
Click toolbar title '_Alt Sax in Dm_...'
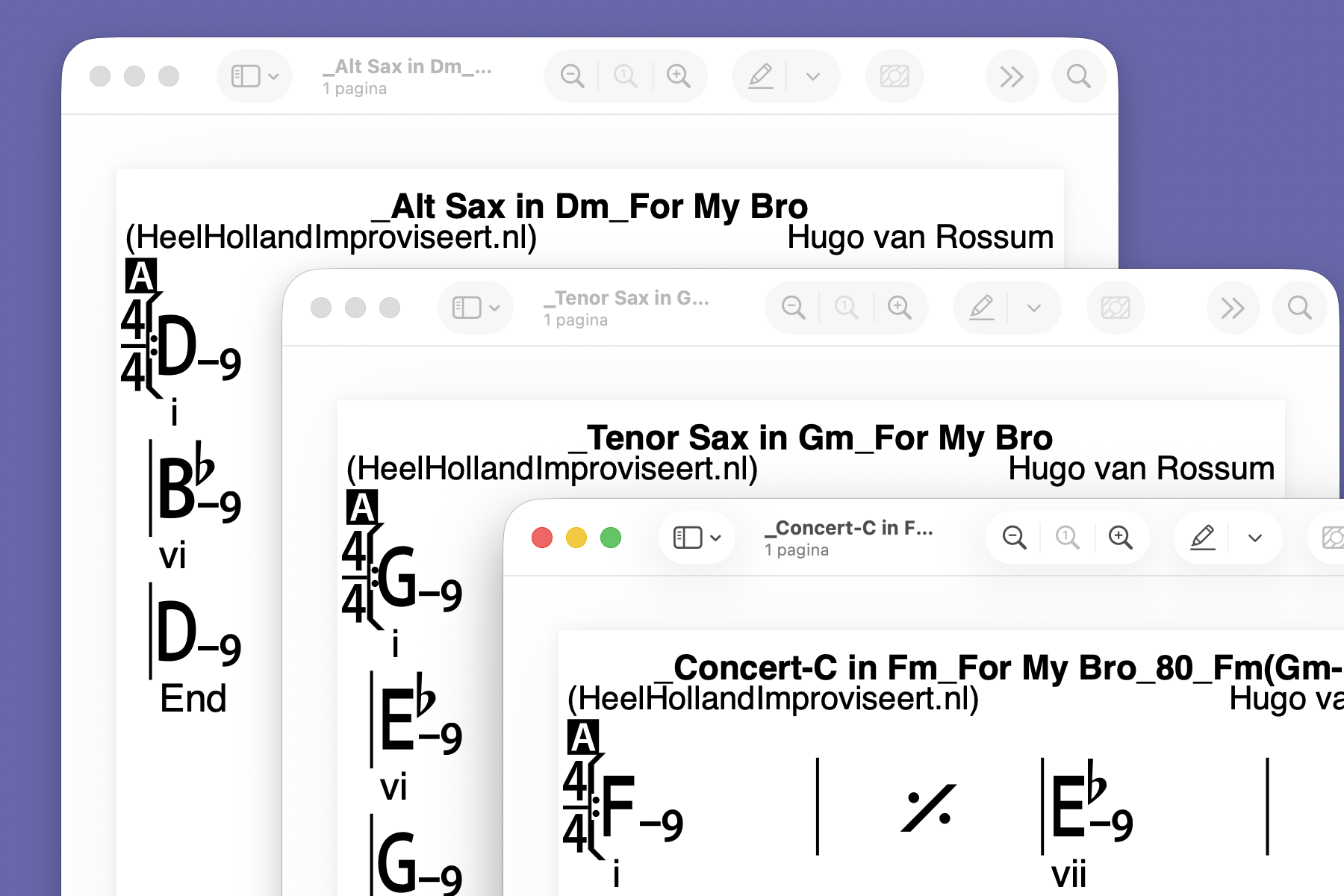408,67
